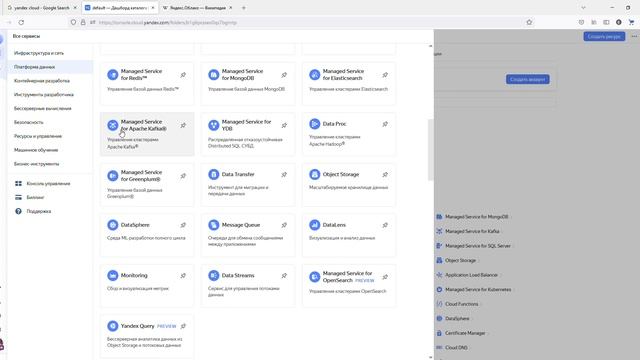Pin Managed Service for MongoDB card
Image resolution: width=640 pixels, height=360 pixels.
click(284, 75)
